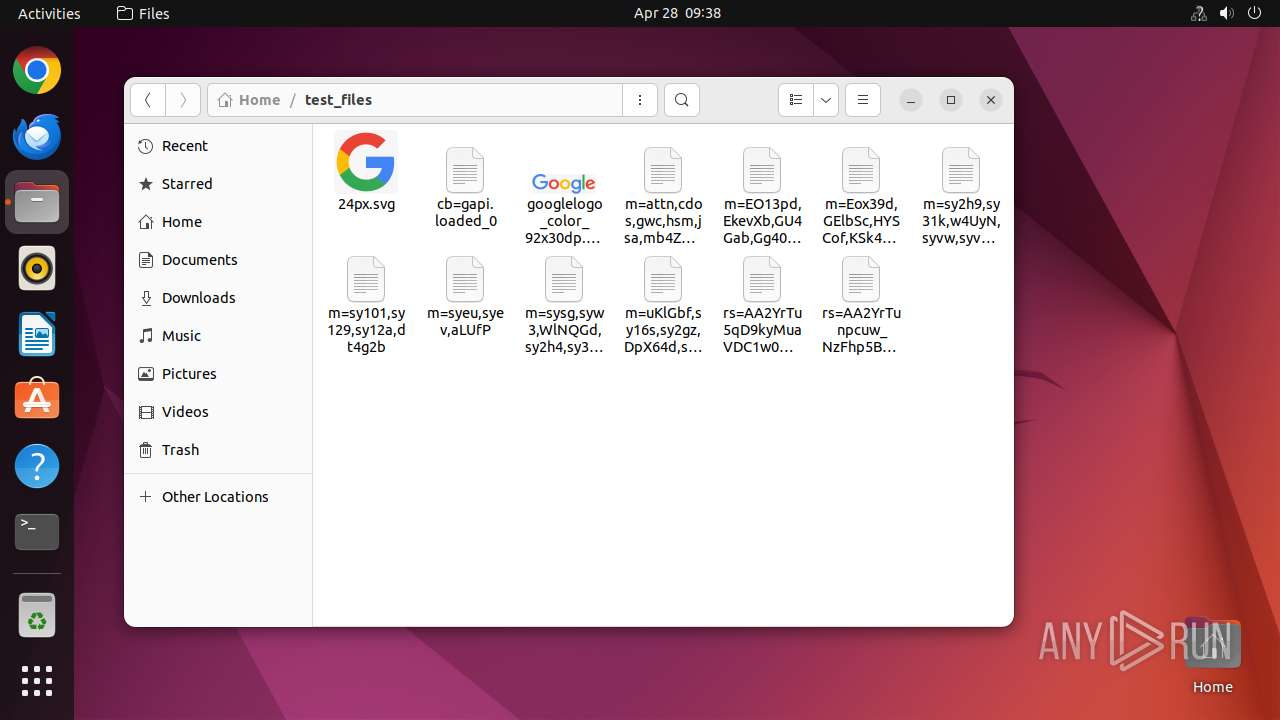This screenshot has height=720, width=1280.
Task: Open the hamburger main menu
Action: pos(863,100)
